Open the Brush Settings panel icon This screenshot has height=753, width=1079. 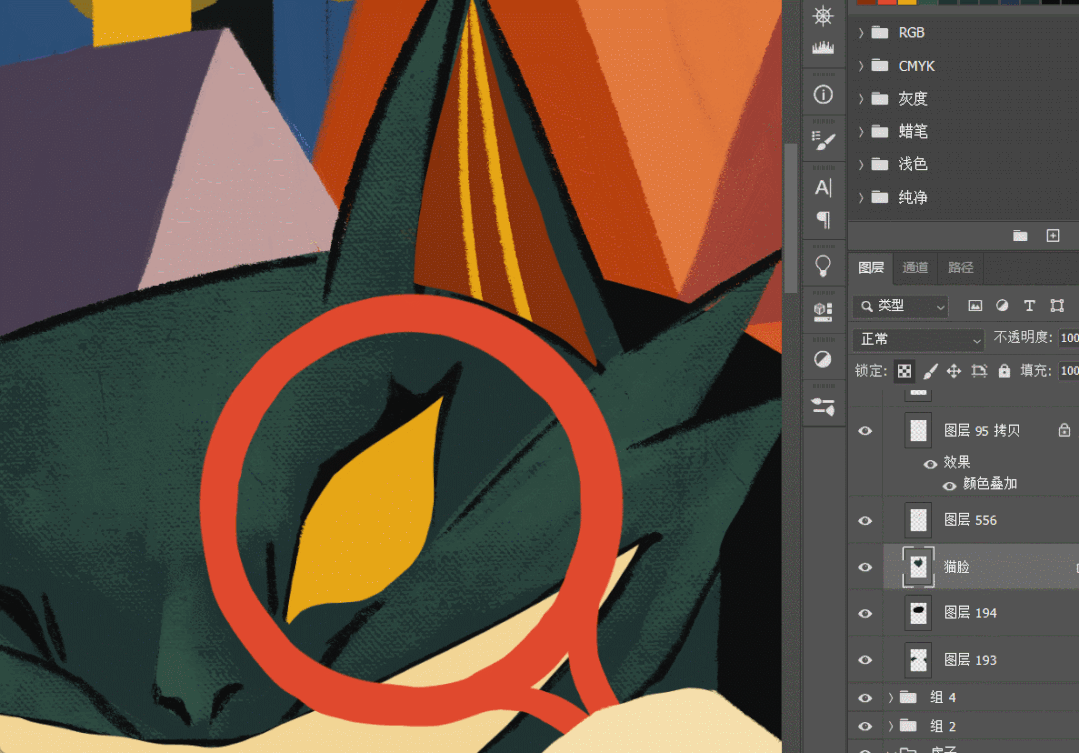(x=823, y=141)
